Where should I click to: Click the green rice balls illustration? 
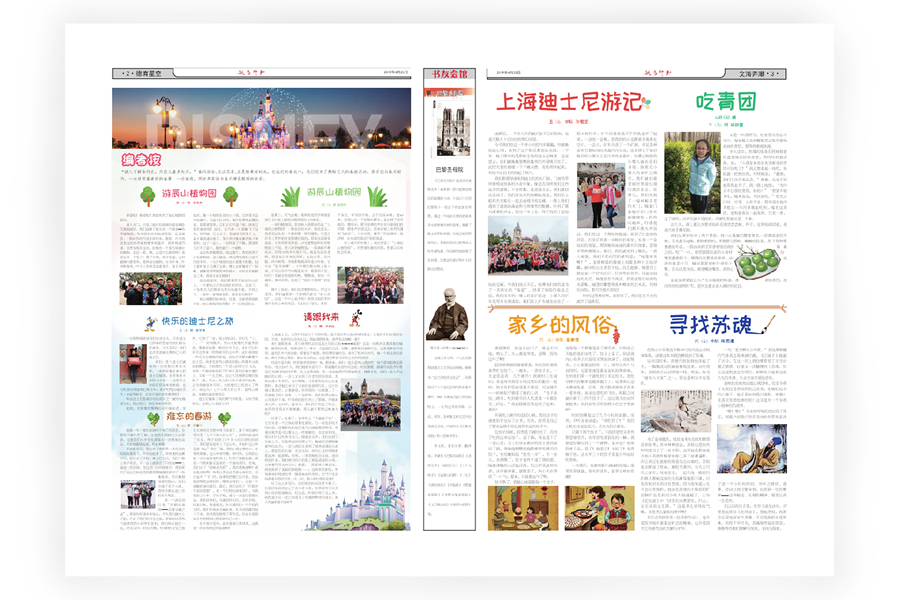click(758, 262)
